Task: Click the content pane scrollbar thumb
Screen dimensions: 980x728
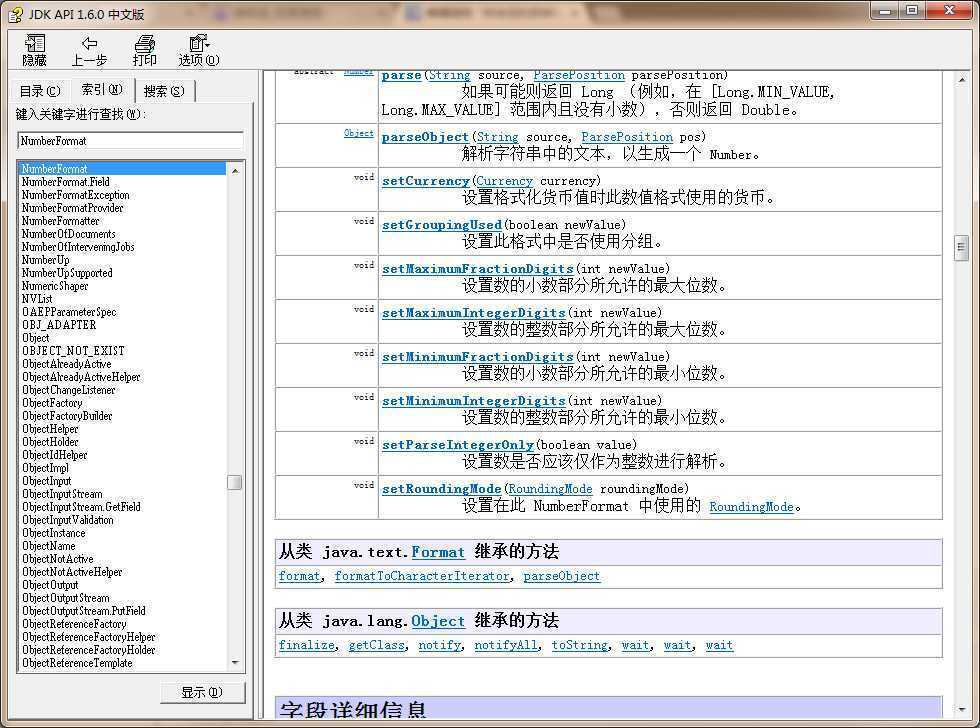Action: pos(962,248)
